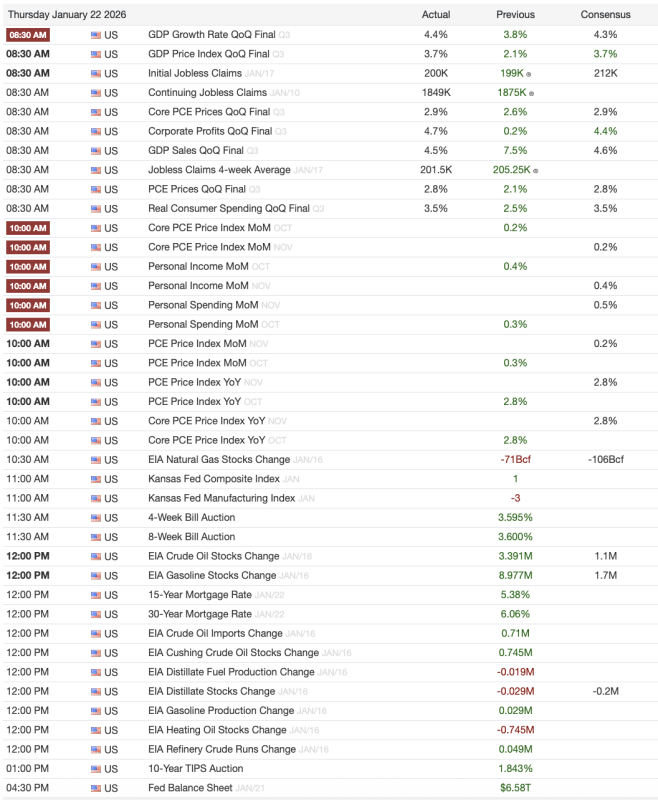Select the US flag in the Fed Balance Sheet row

click(x=96, y=788)
